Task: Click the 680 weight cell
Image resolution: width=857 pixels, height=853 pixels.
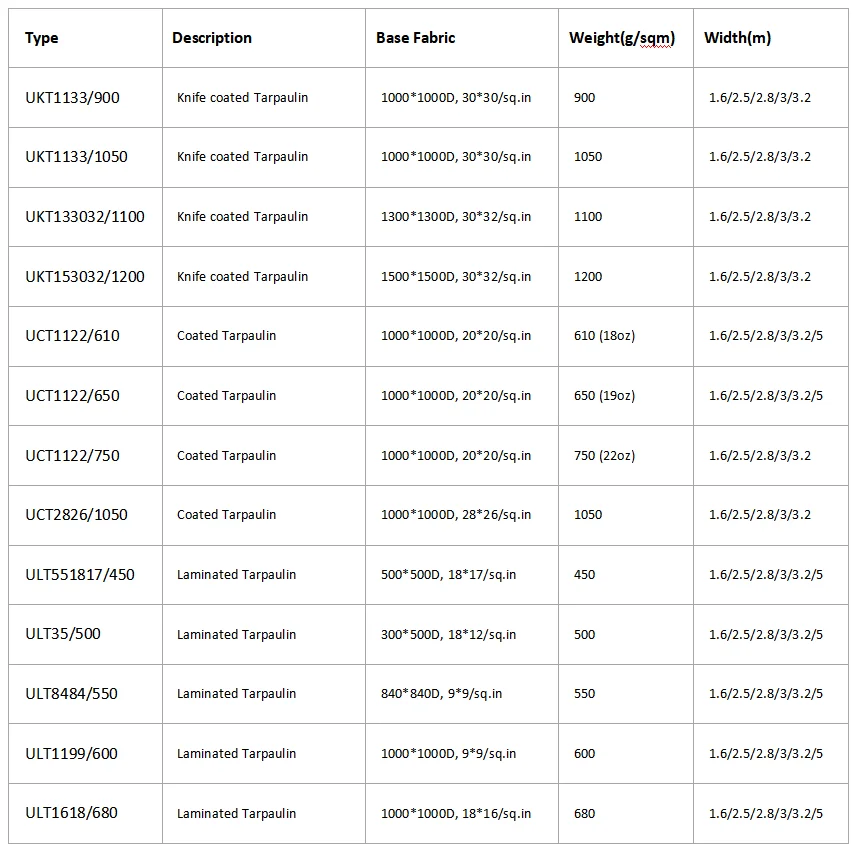Action: [x=585, y=814]
